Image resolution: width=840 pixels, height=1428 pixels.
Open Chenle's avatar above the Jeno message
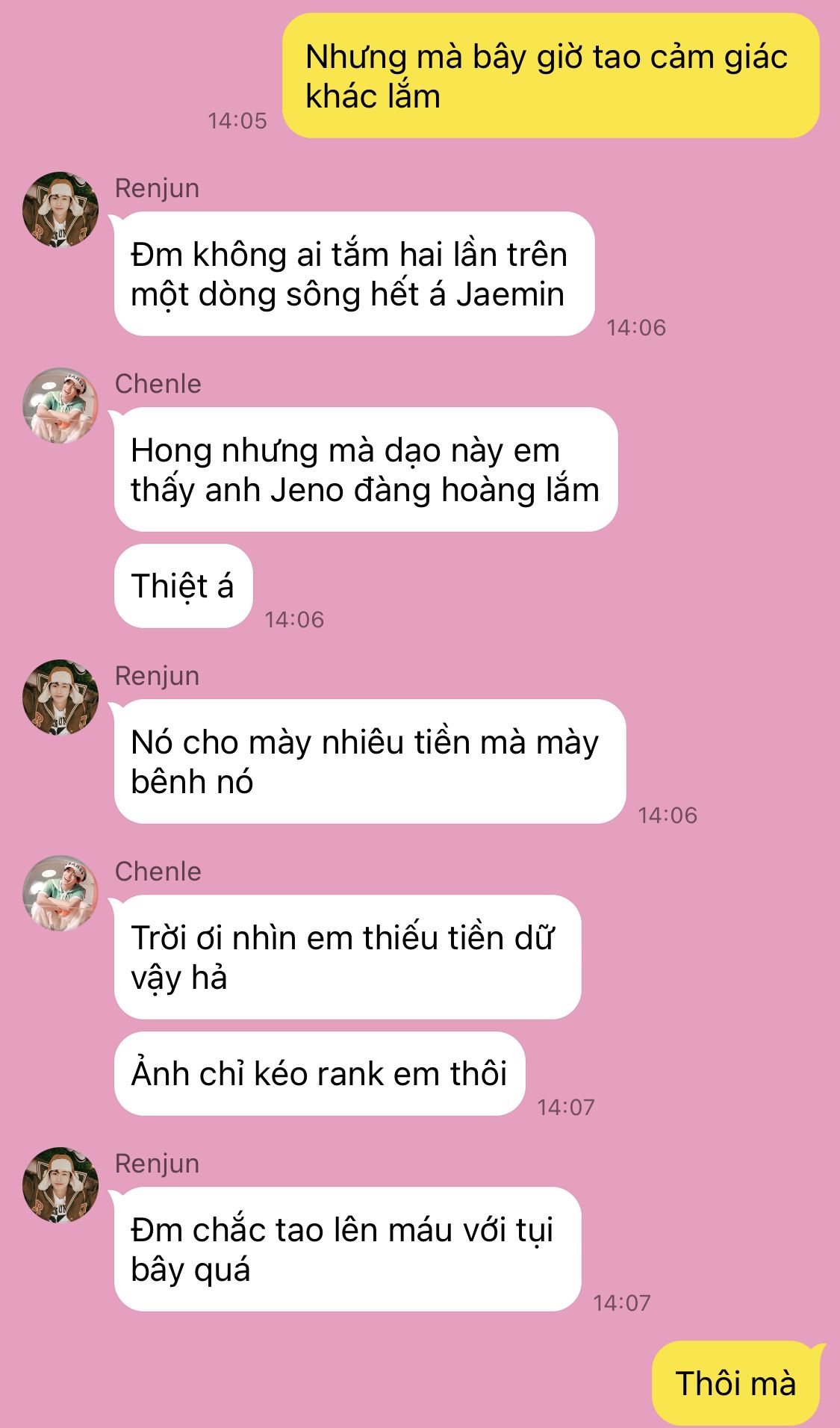[60, 406]
